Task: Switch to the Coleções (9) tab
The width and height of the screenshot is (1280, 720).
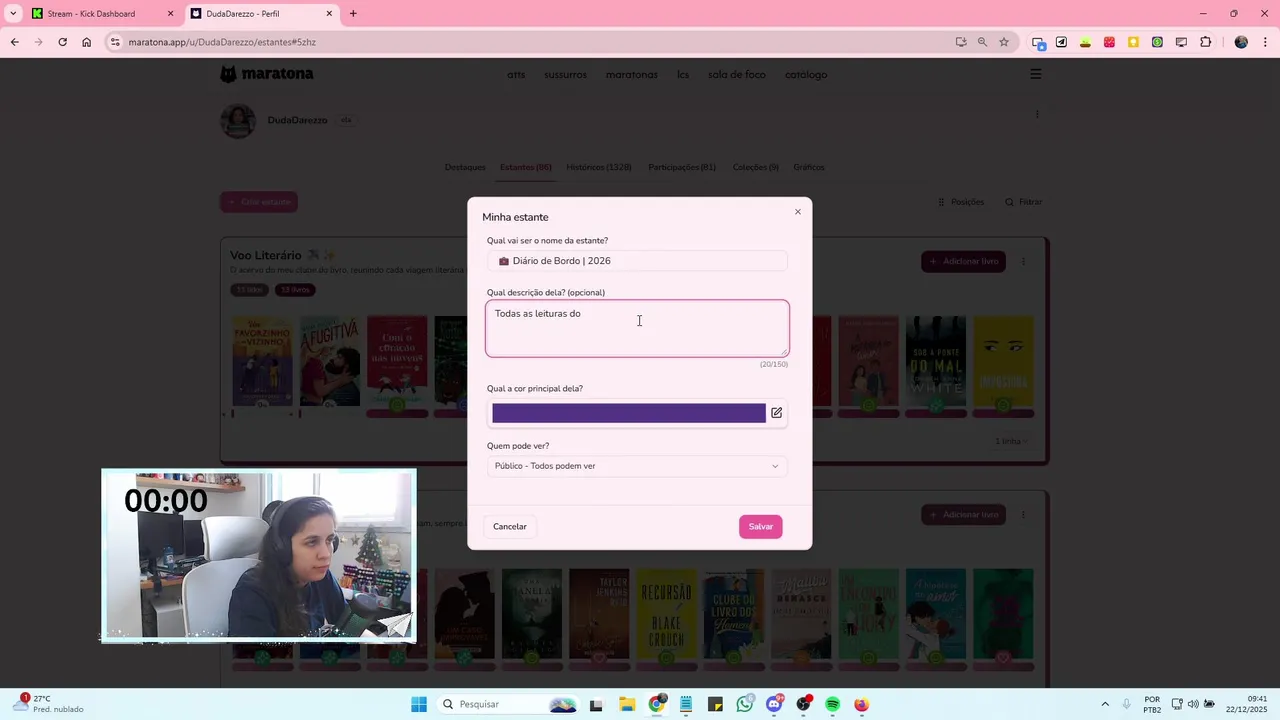Action: pos(756,167)
